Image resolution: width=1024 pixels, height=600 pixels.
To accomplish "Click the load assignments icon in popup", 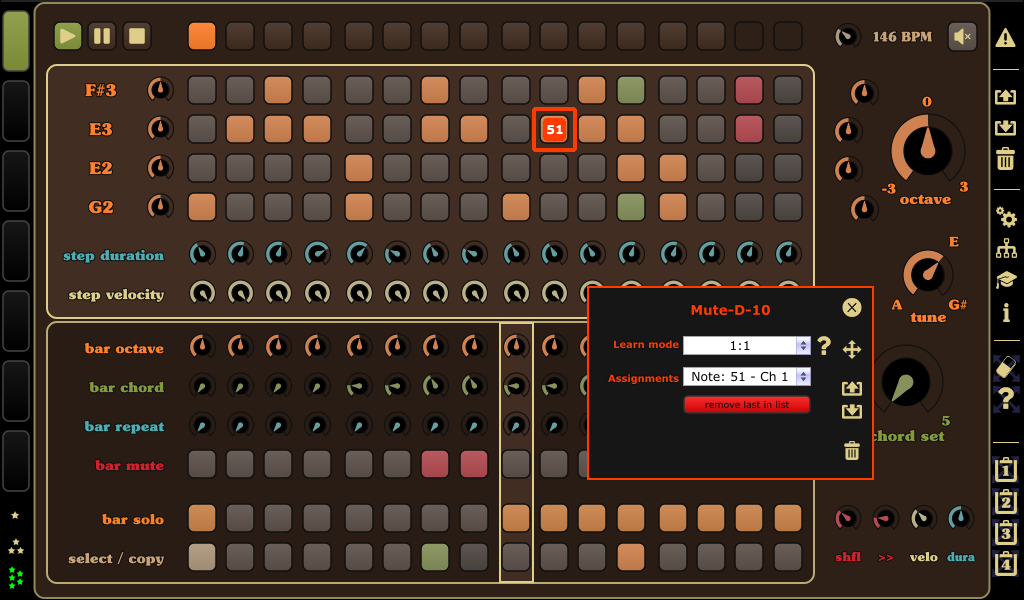I will tap(852, 388).
